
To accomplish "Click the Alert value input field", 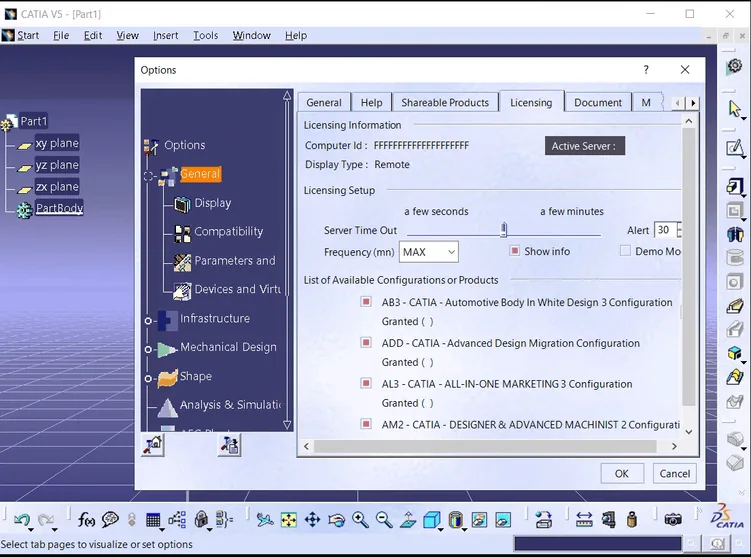I will (666, 230).
